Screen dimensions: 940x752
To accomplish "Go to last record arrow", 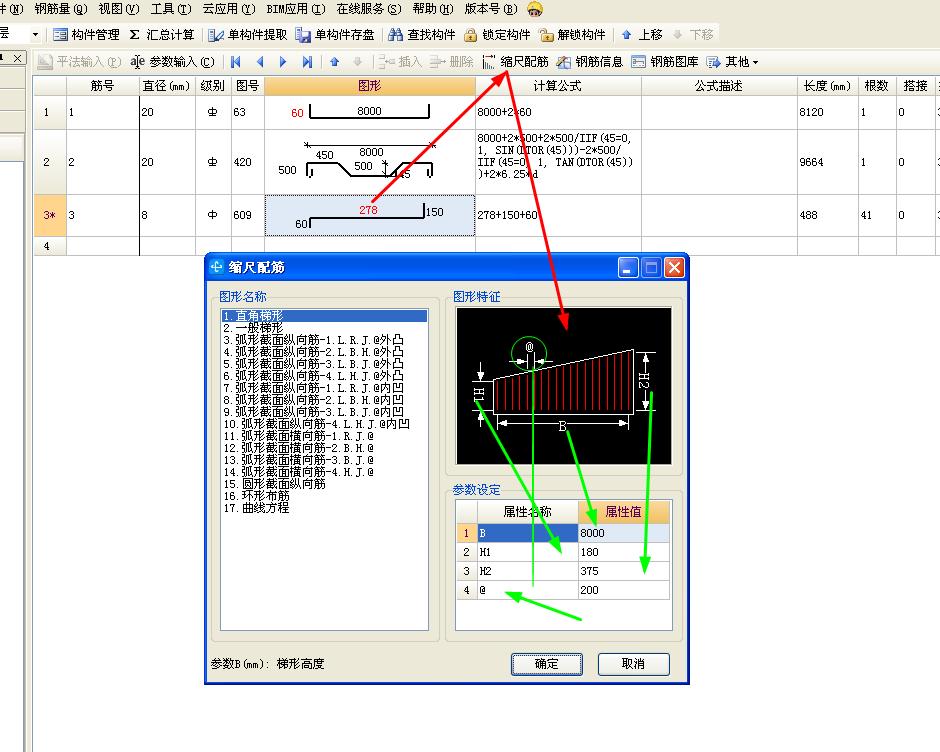I will (x=307, y=62).
